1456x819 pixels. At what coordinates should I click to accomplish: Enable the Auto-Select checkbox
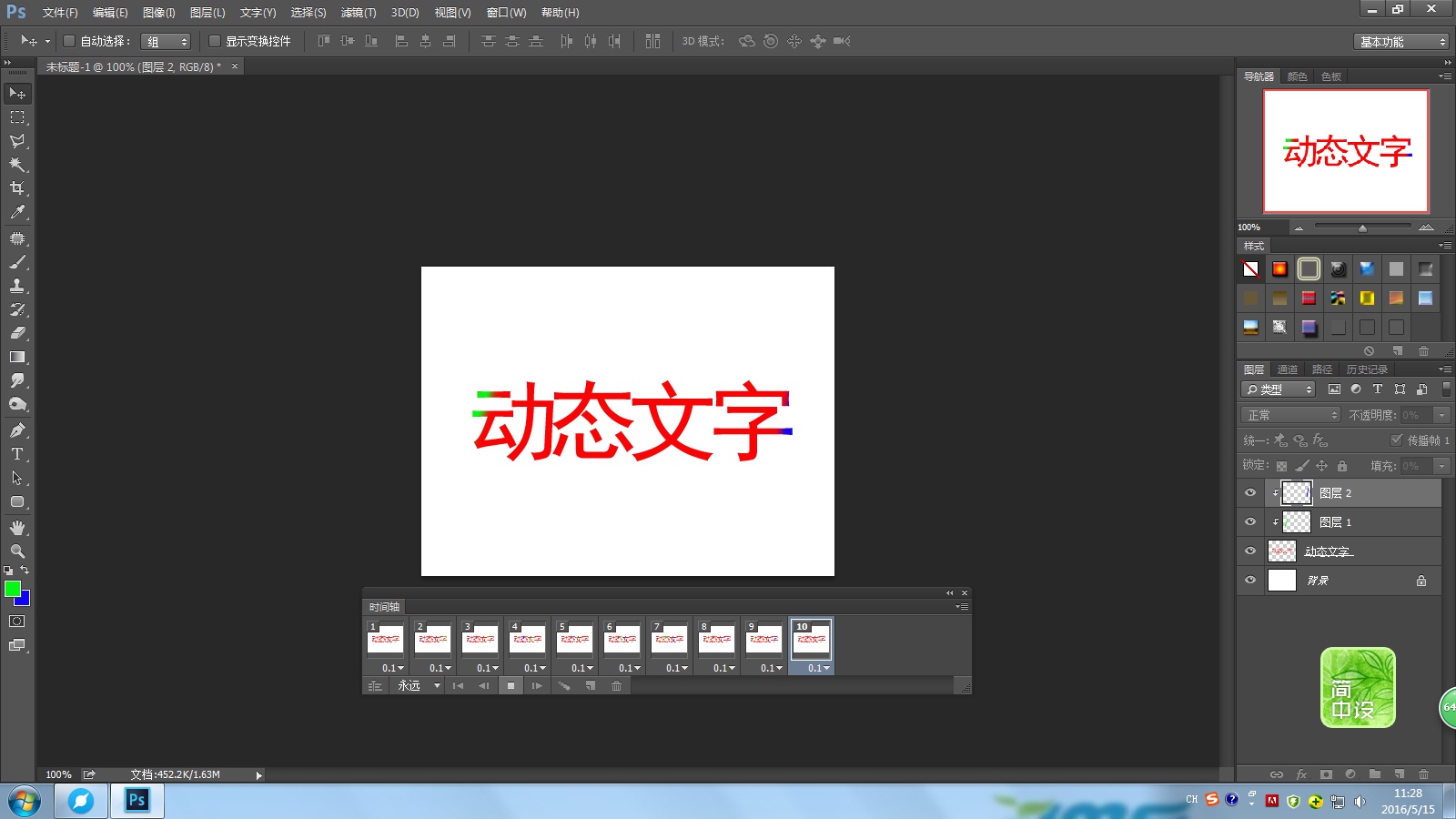68,41
